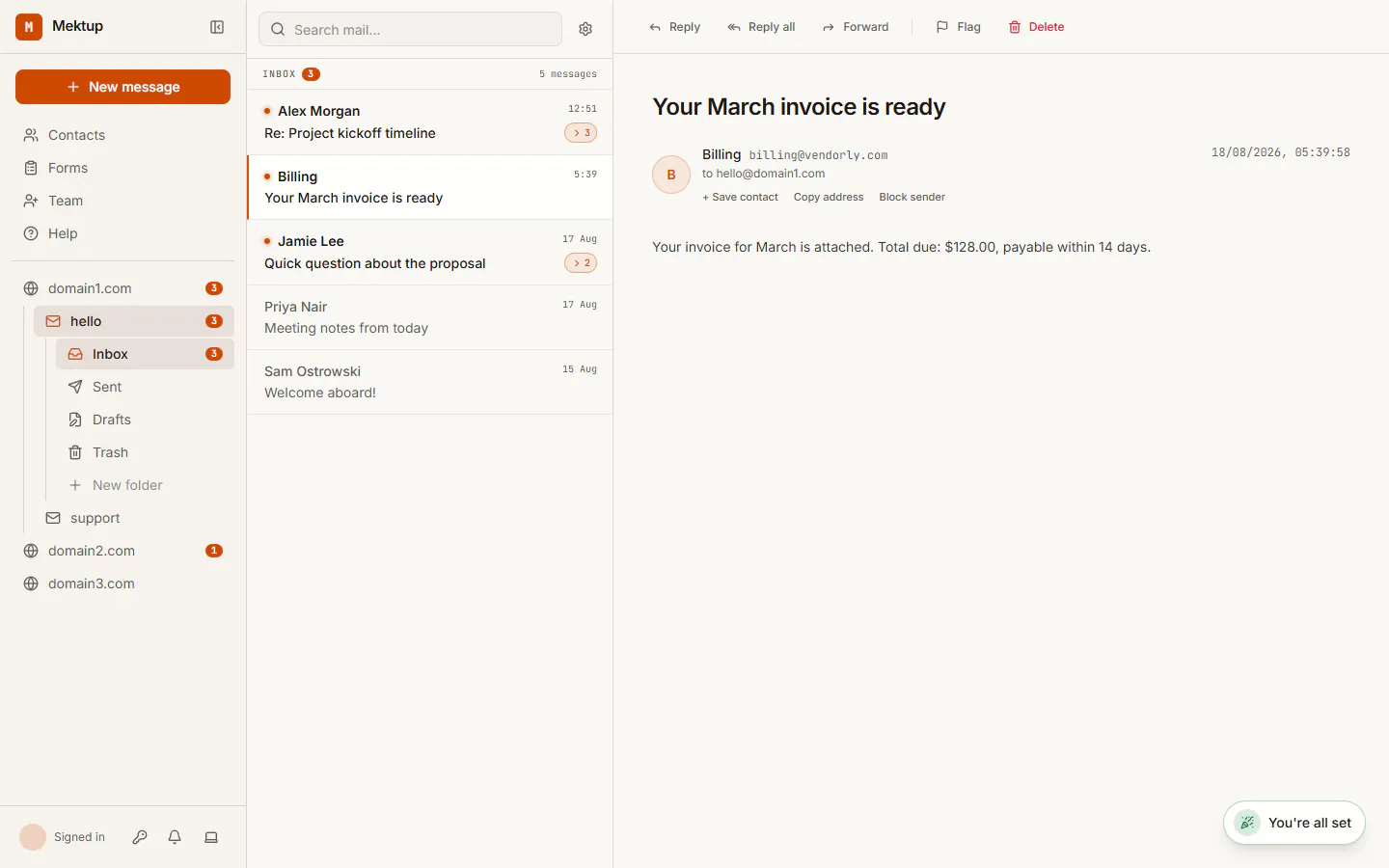
Task: Click the Forms clipboard icon
Action: coord(31,168)
